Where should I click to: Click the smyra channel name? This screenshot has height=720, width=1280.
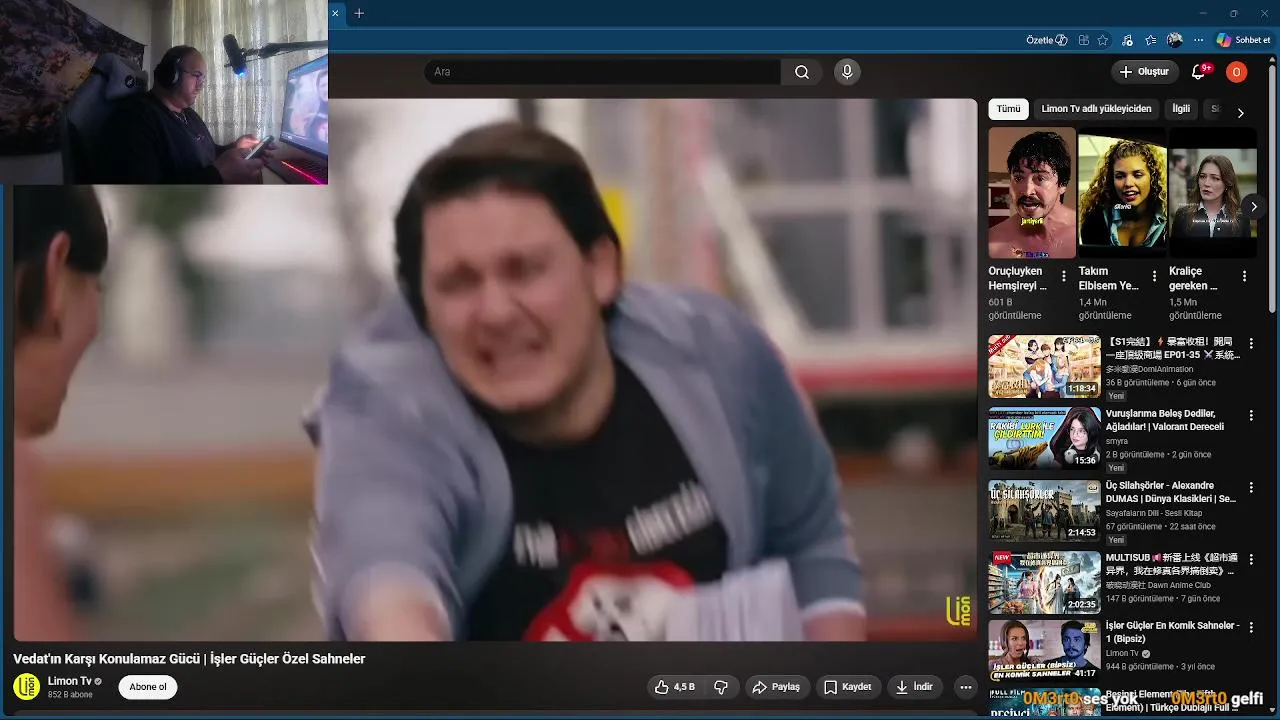click(1117, 441)
